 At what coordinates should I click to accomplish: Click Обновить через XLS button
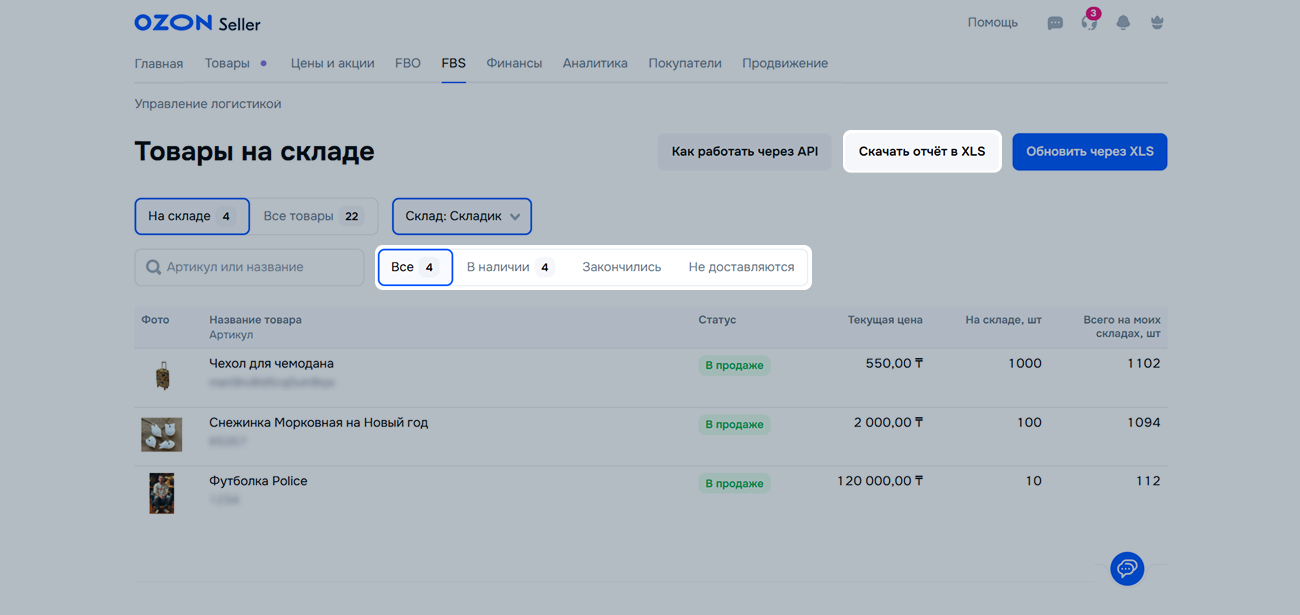pos(1089,152)
